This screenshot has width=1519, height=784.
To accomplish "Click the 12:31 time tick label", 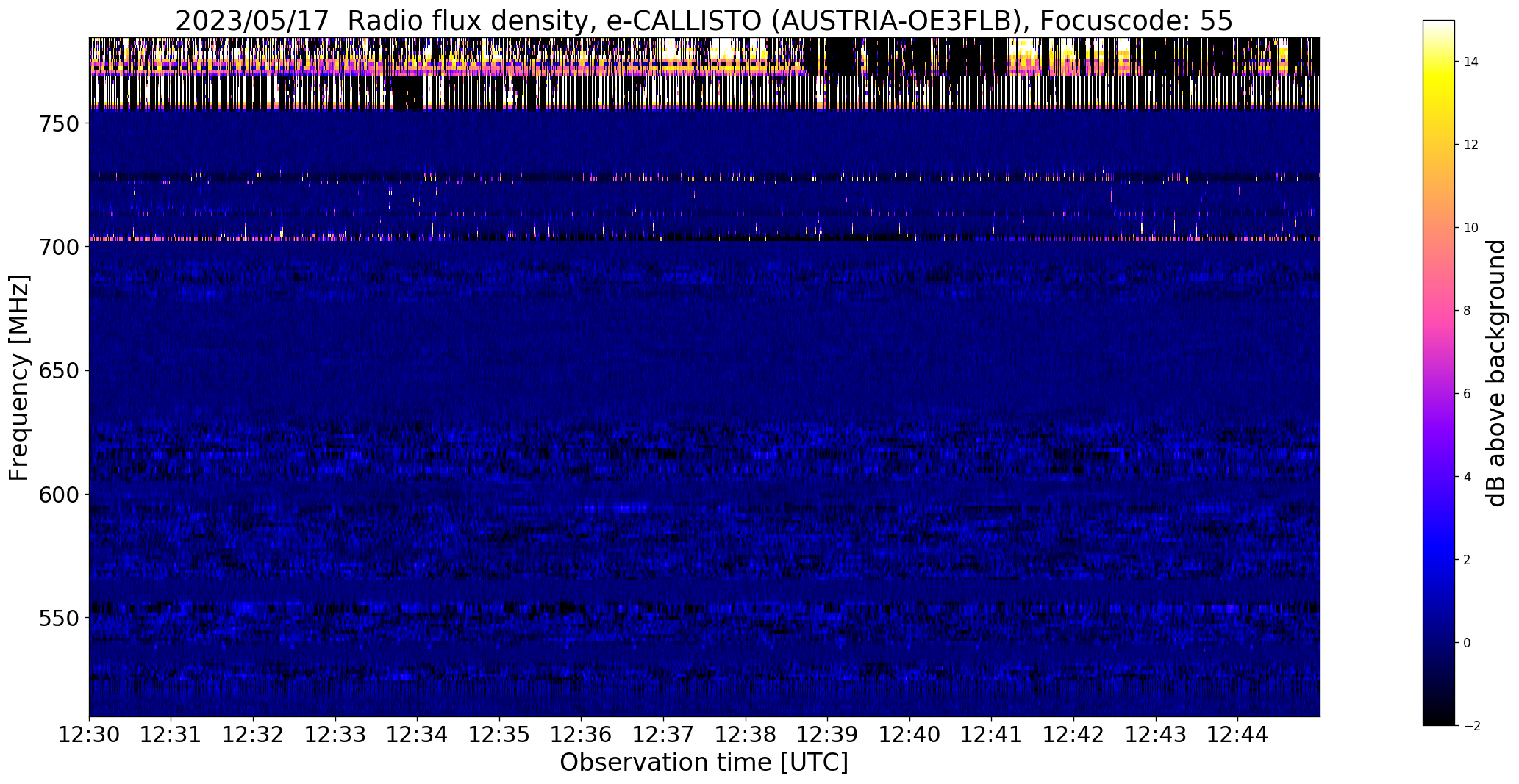I will [171, 735].
